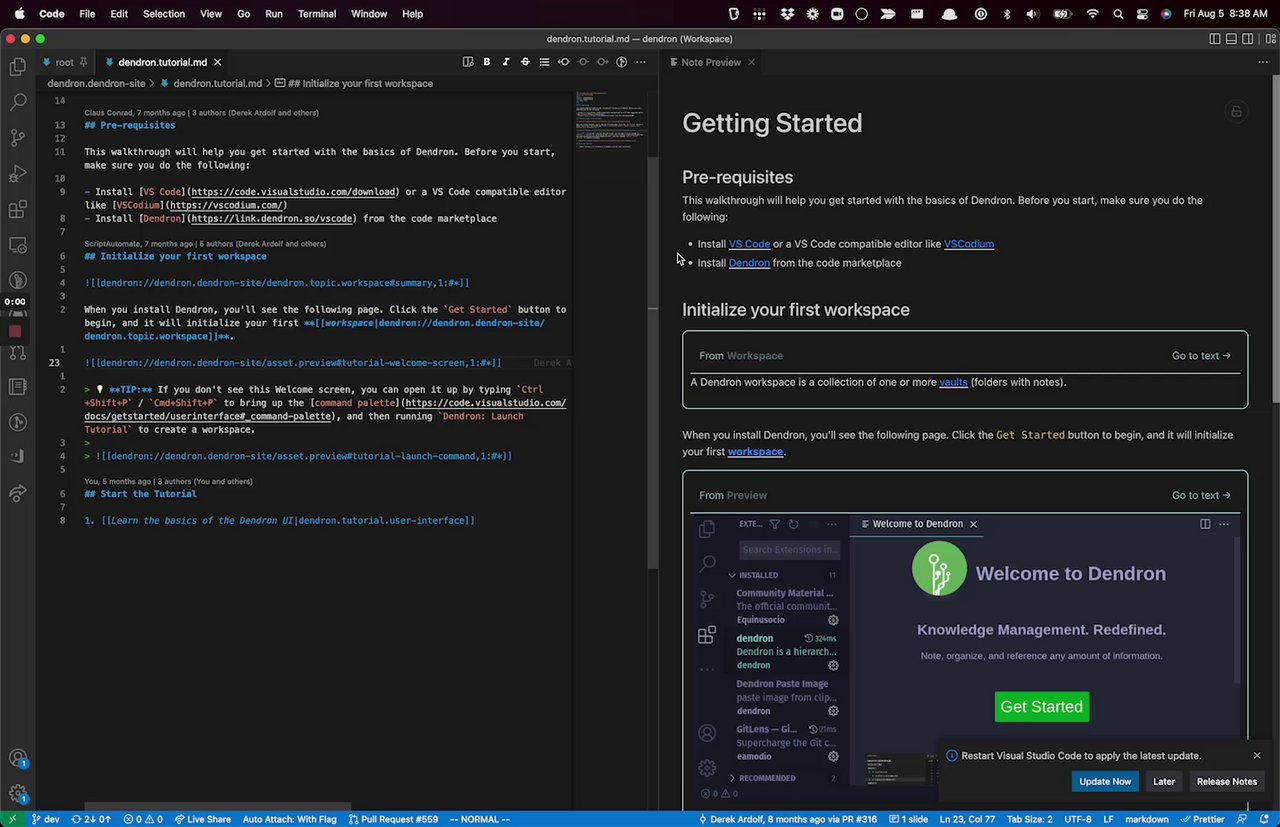
Task: Click dendron.tutorial.md in the breadcrumb
Action: tap(217, 84)
